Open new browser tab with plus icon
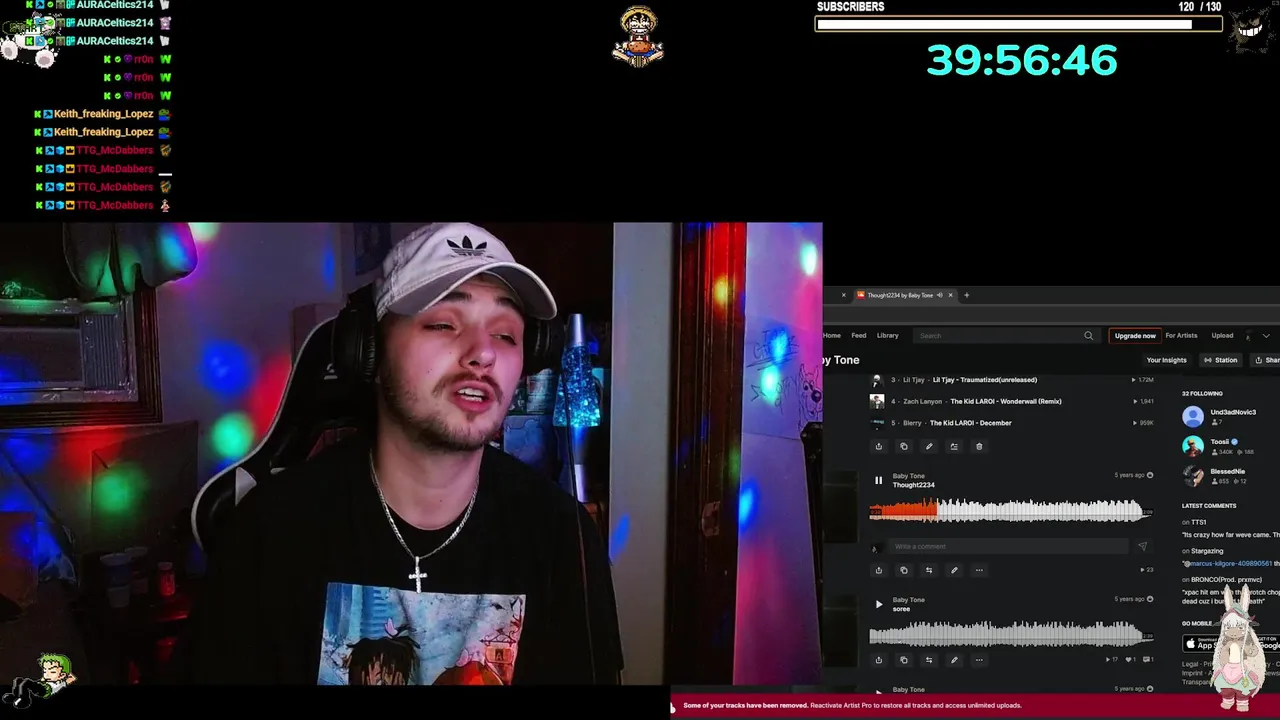The image size is (1280, 720). (x=966, y=295)
